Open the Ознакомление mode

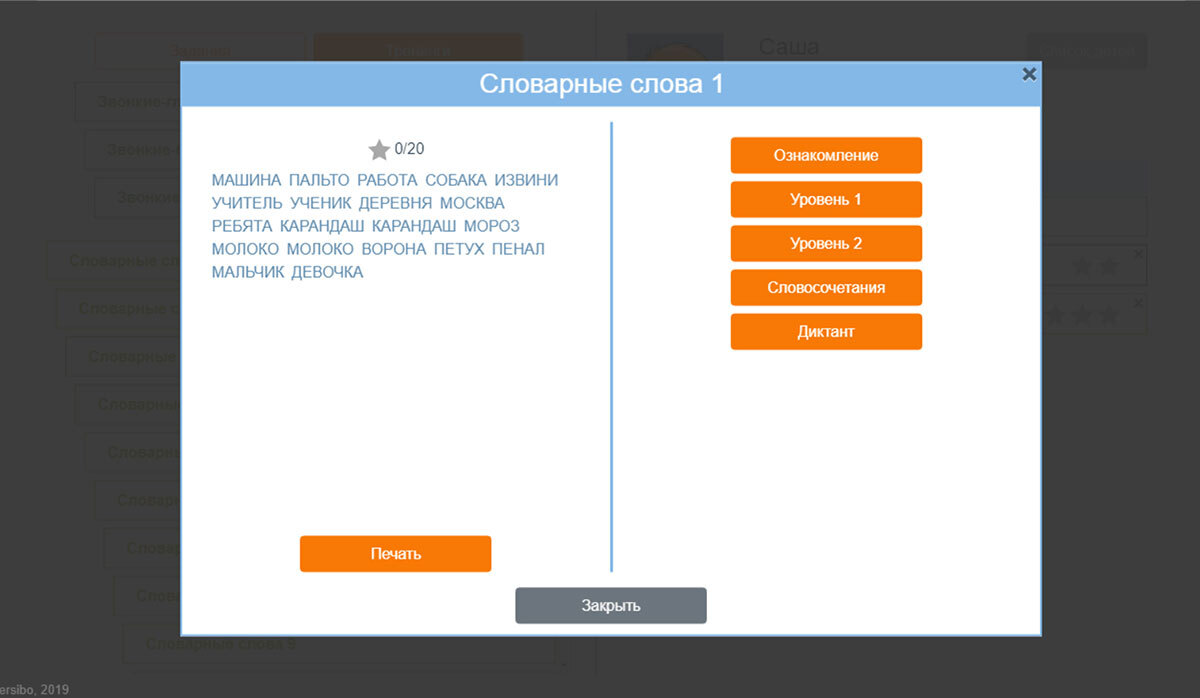[826, 156]
